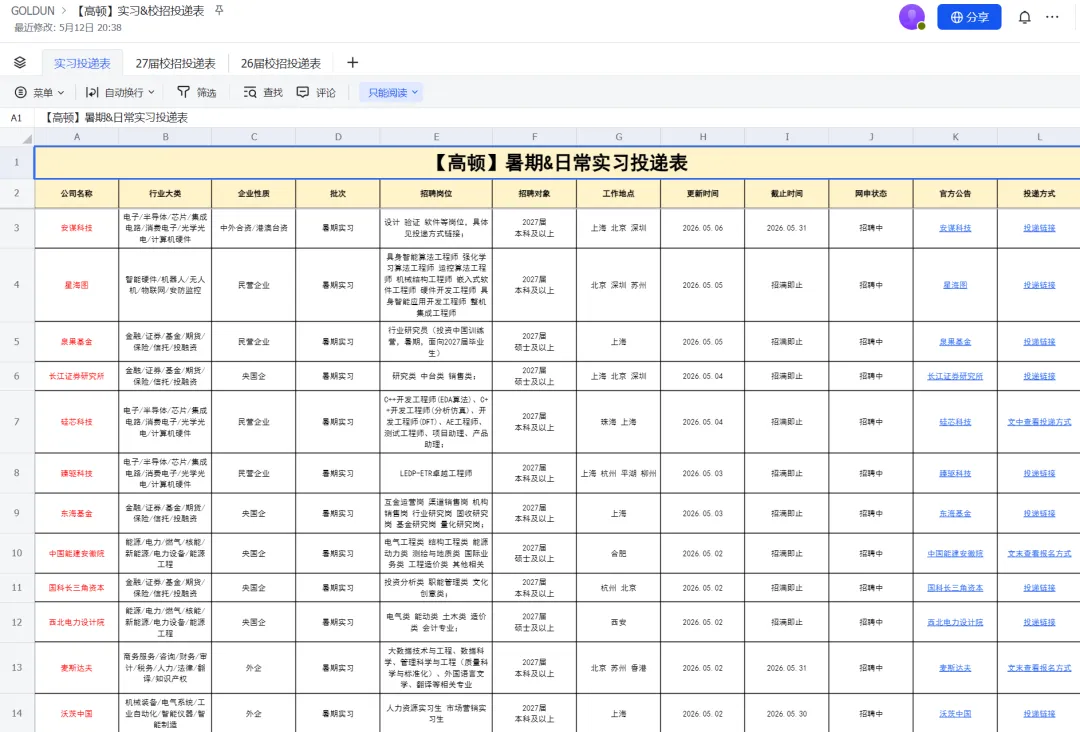The image size is (1080, 732).
Task: Open the 中国能建安徽院 文末查看报名方式 link
Action: pyautogui.click(x=1039, y=554)
